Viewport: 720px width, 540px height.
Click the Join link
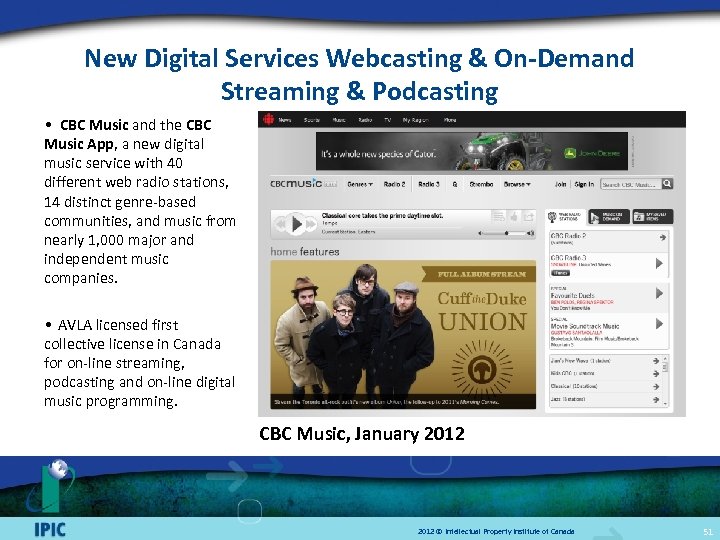pyautogui.click(x=561, y=184)
